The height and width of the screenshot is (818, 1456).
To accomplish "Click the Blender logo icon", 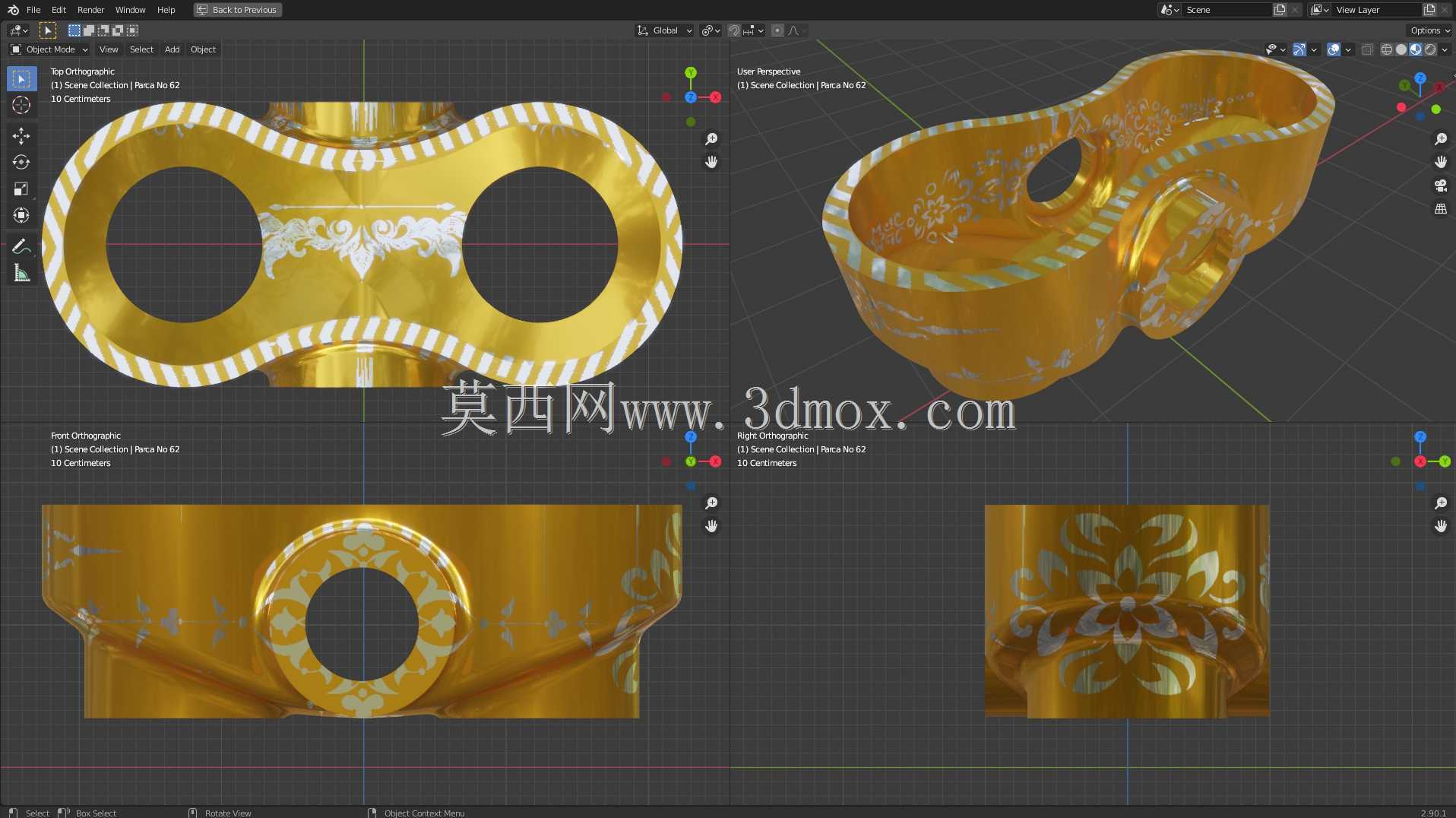I will click(13, 10).
